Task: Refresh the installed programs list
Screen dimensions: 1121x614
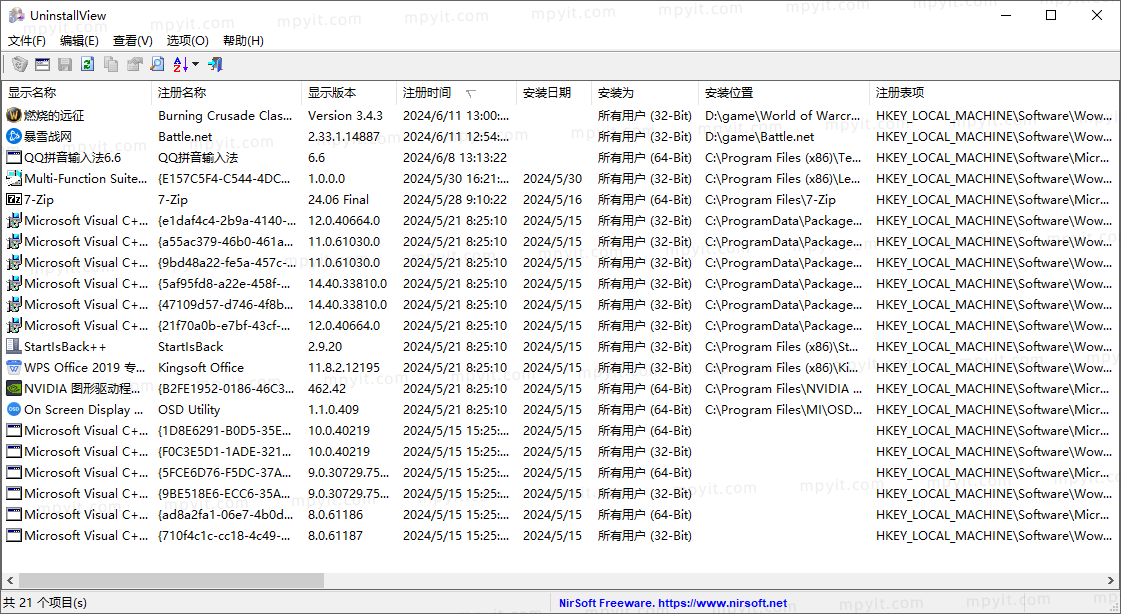Action: (87, 64)
